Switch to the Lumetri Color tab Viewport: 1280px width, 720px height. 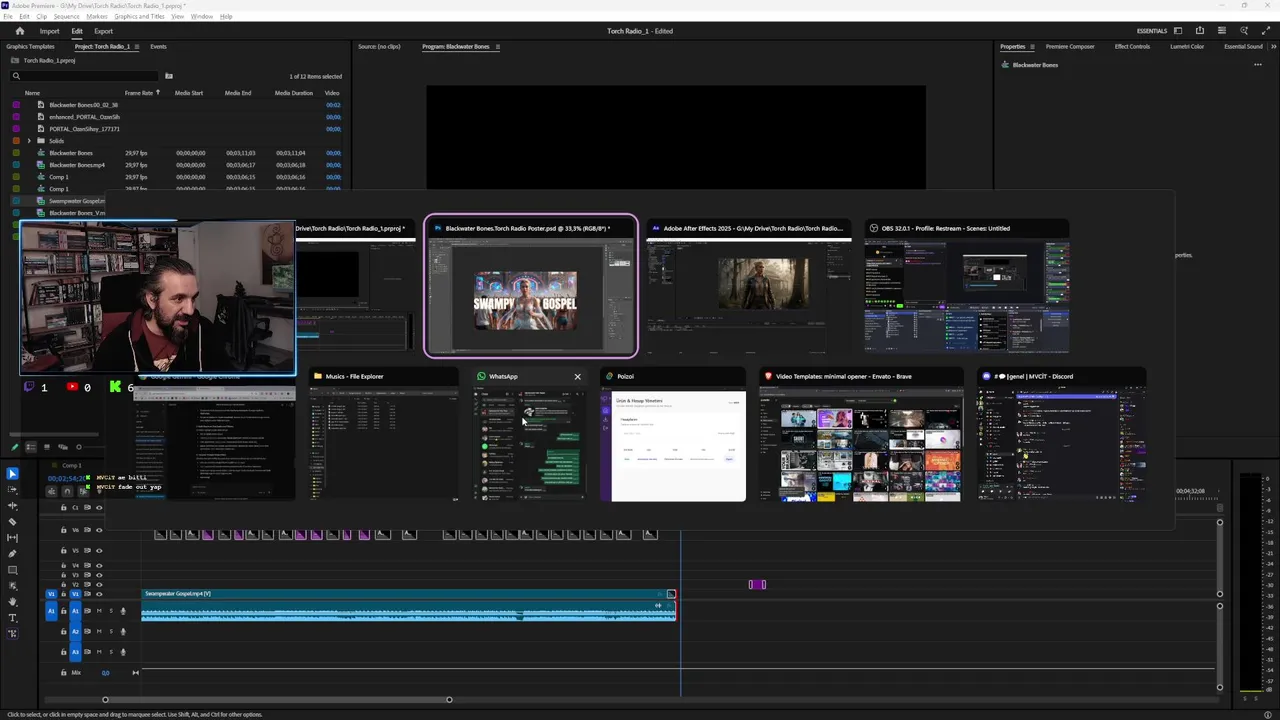click(x=1187, y=46)
